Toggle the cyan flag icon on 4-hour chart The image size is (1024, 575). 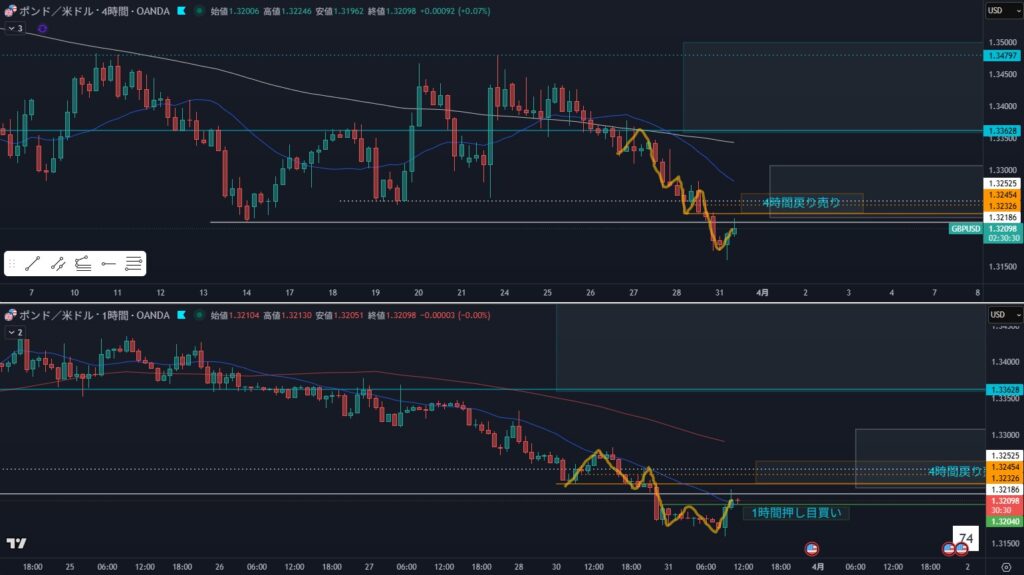pos(181,11)
